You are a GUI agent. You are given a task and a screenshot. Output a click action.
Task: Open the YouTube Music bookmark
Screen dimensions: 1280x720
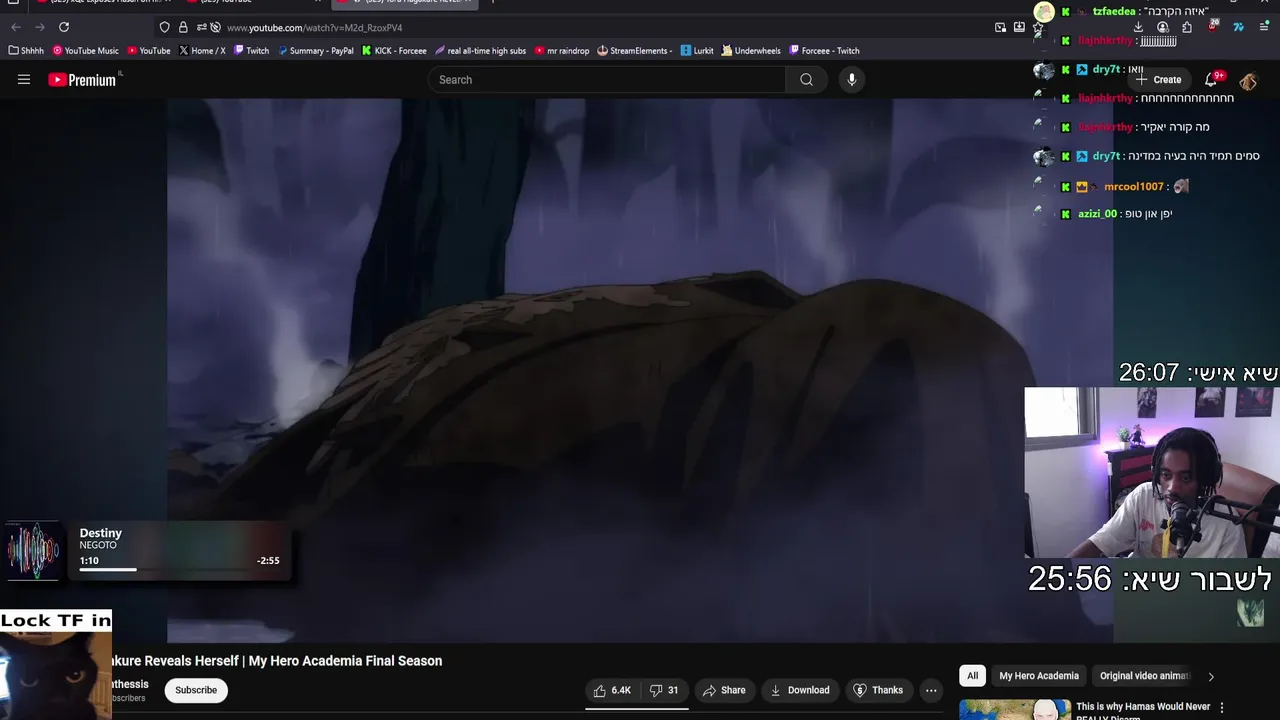click(x=85, y=51)
